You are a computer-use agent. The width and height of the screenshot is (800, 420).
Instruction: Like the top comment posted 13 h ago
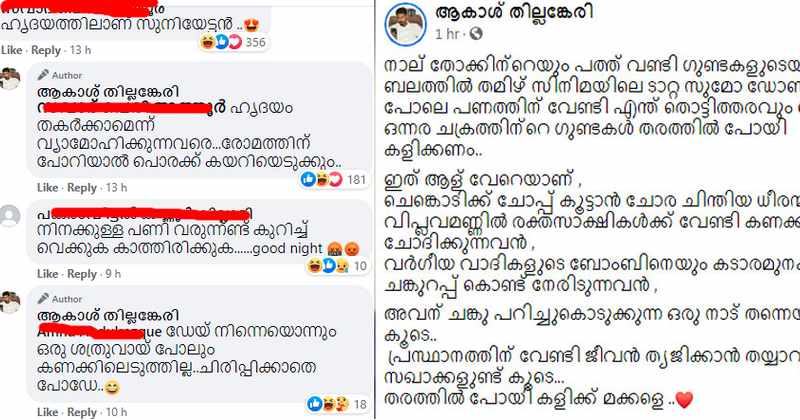point(11,50)
